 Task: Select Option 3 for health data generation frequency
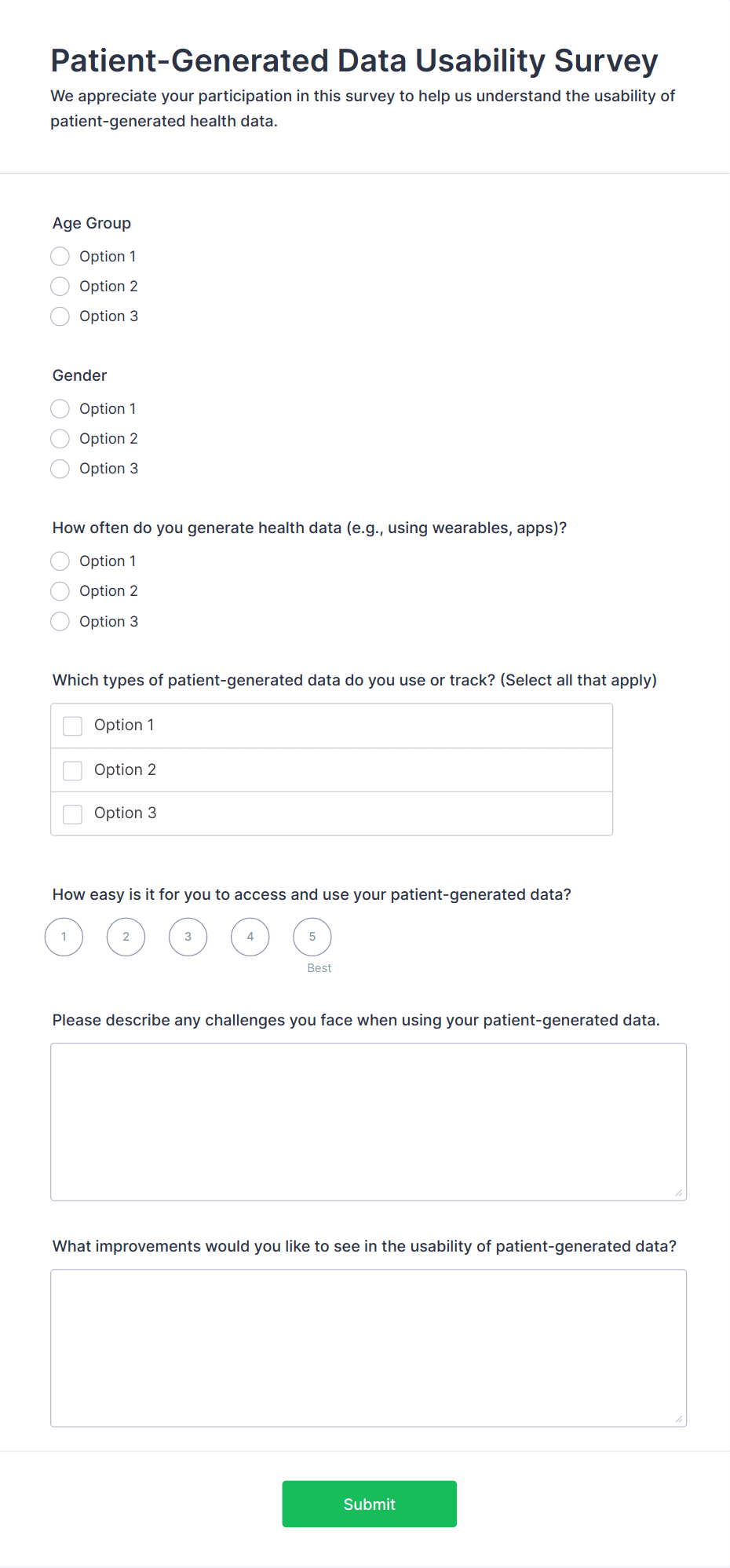60,620
